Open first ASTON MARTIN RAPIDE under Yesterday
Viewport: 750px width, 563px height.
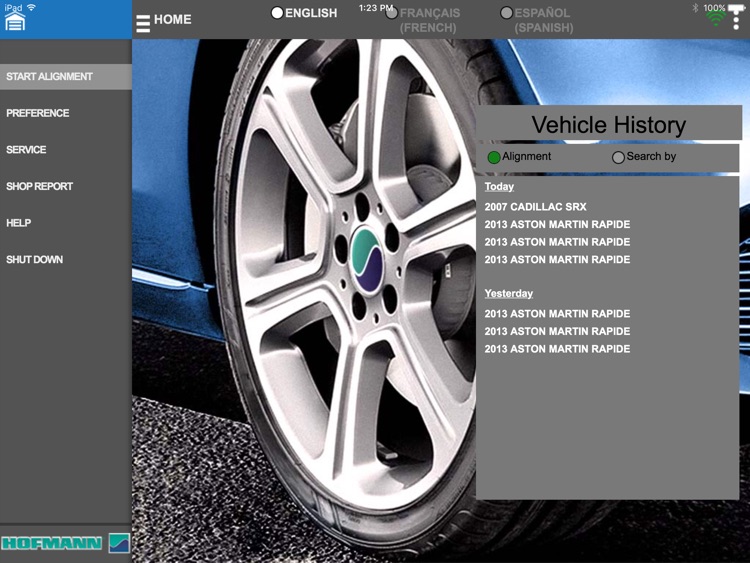pyautogui.click(x=557, y=314)
